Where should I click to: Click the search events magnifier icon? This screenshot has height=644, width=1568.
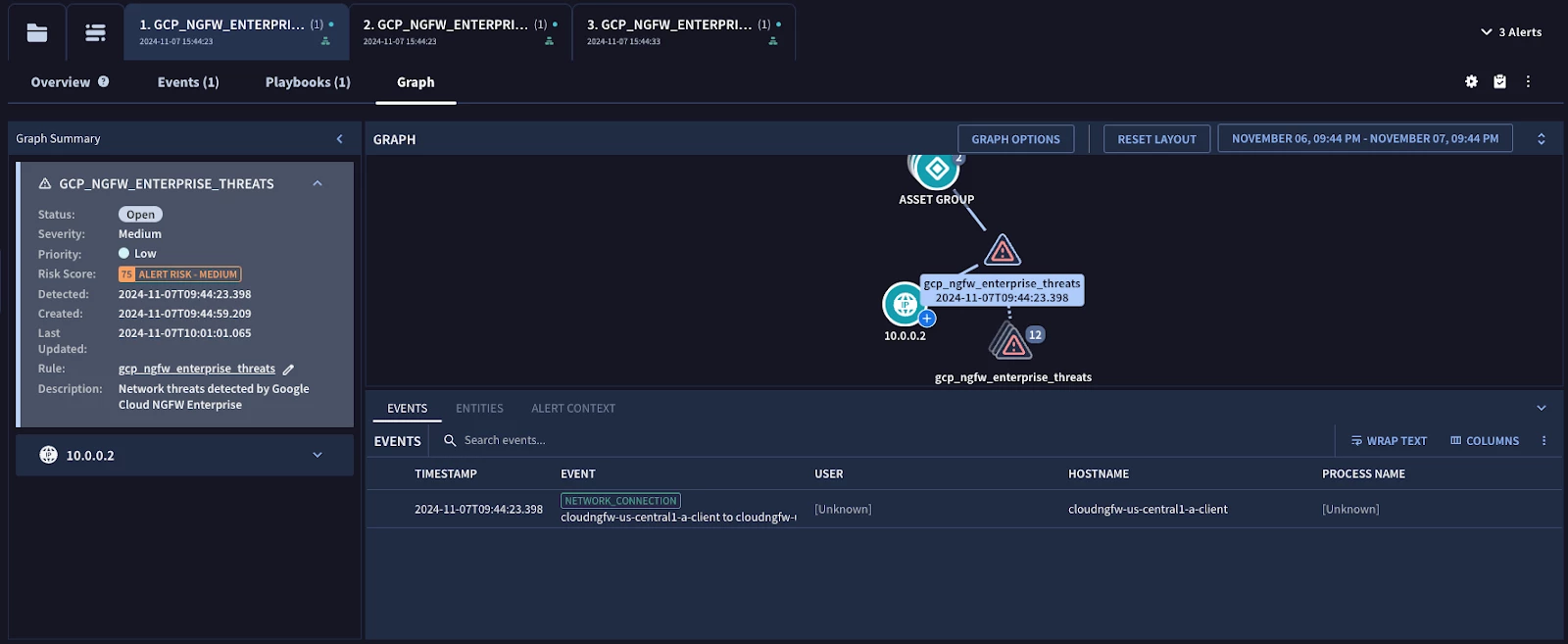[x=450, y=441]
